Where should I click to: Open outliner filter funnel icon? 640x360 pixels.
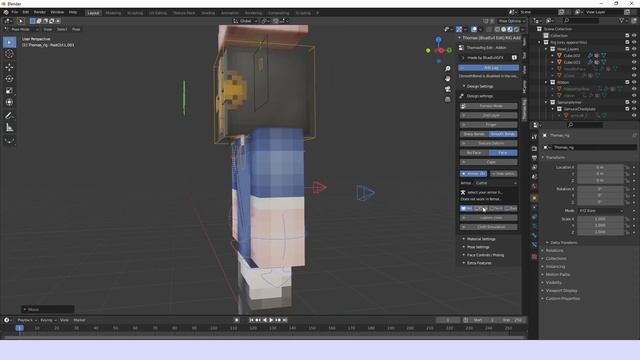tap(622, 20)
